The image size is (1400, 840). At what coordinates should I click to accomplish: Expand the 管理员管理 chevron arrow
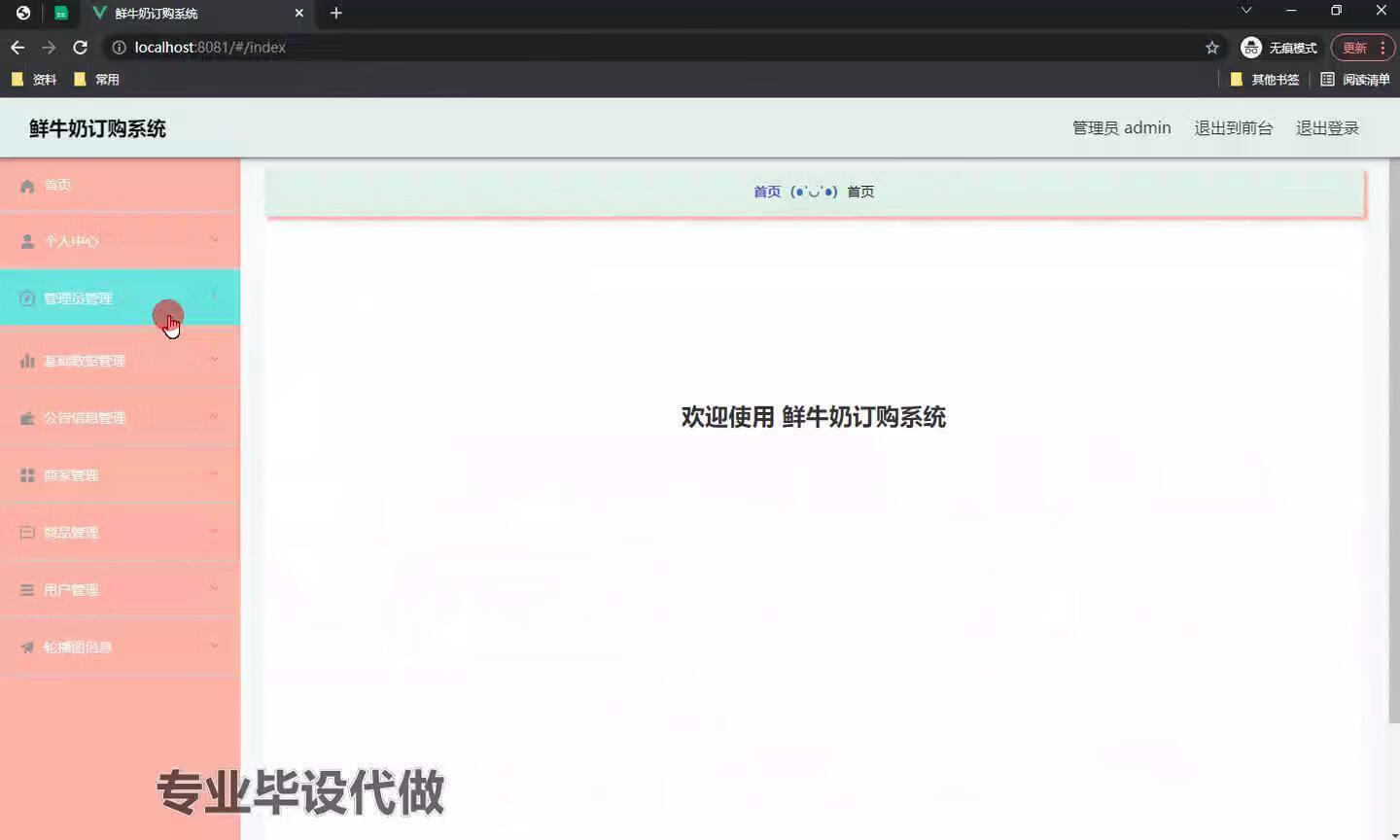(x=215, y=296)
